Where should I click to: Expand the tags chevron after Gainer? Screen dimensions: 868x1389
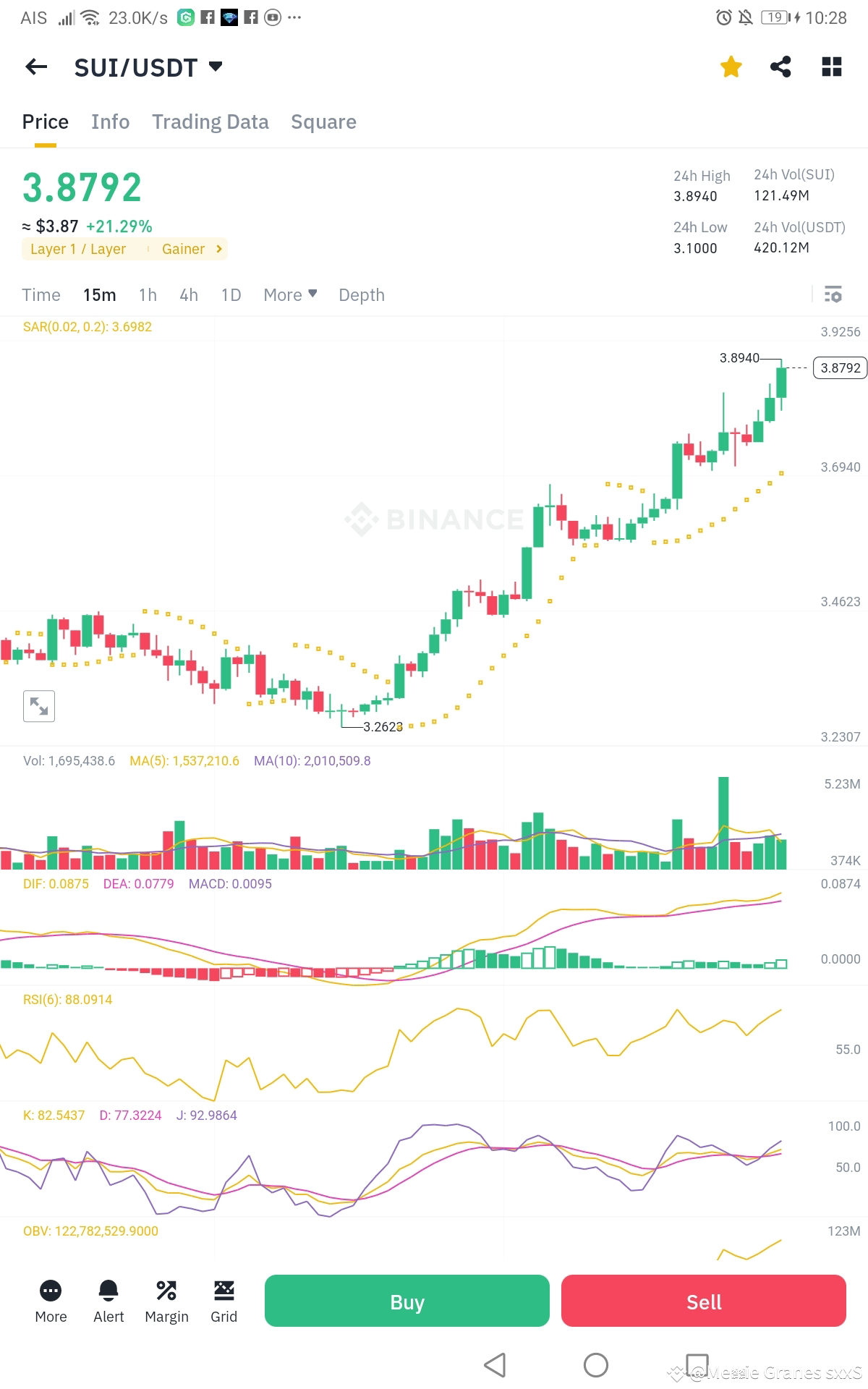tap(219, 249)
